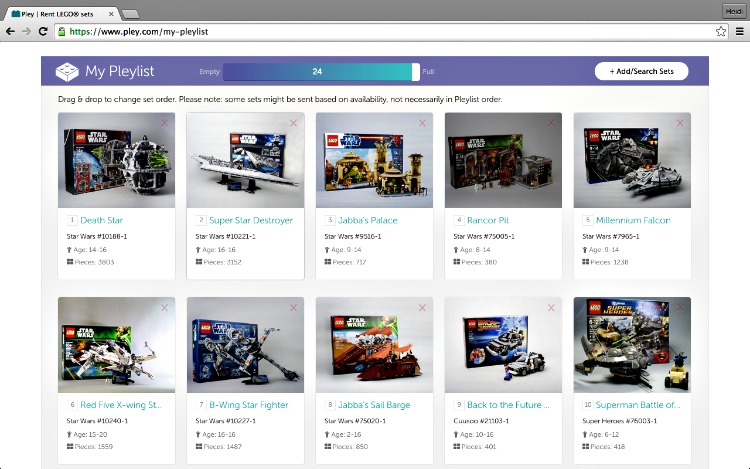This screenshot has height=469, width=750.
Task: Click the Add/Search Sets button
Action: (x=641, y=71)
